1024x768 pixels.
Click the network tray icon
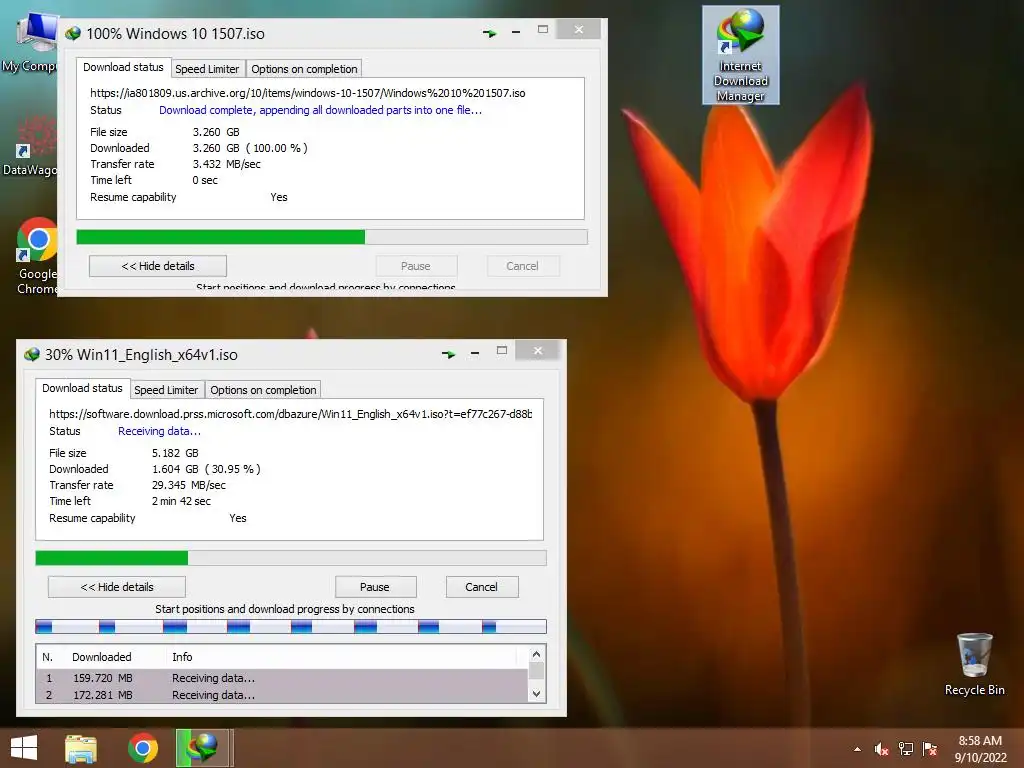pos(906,749)
